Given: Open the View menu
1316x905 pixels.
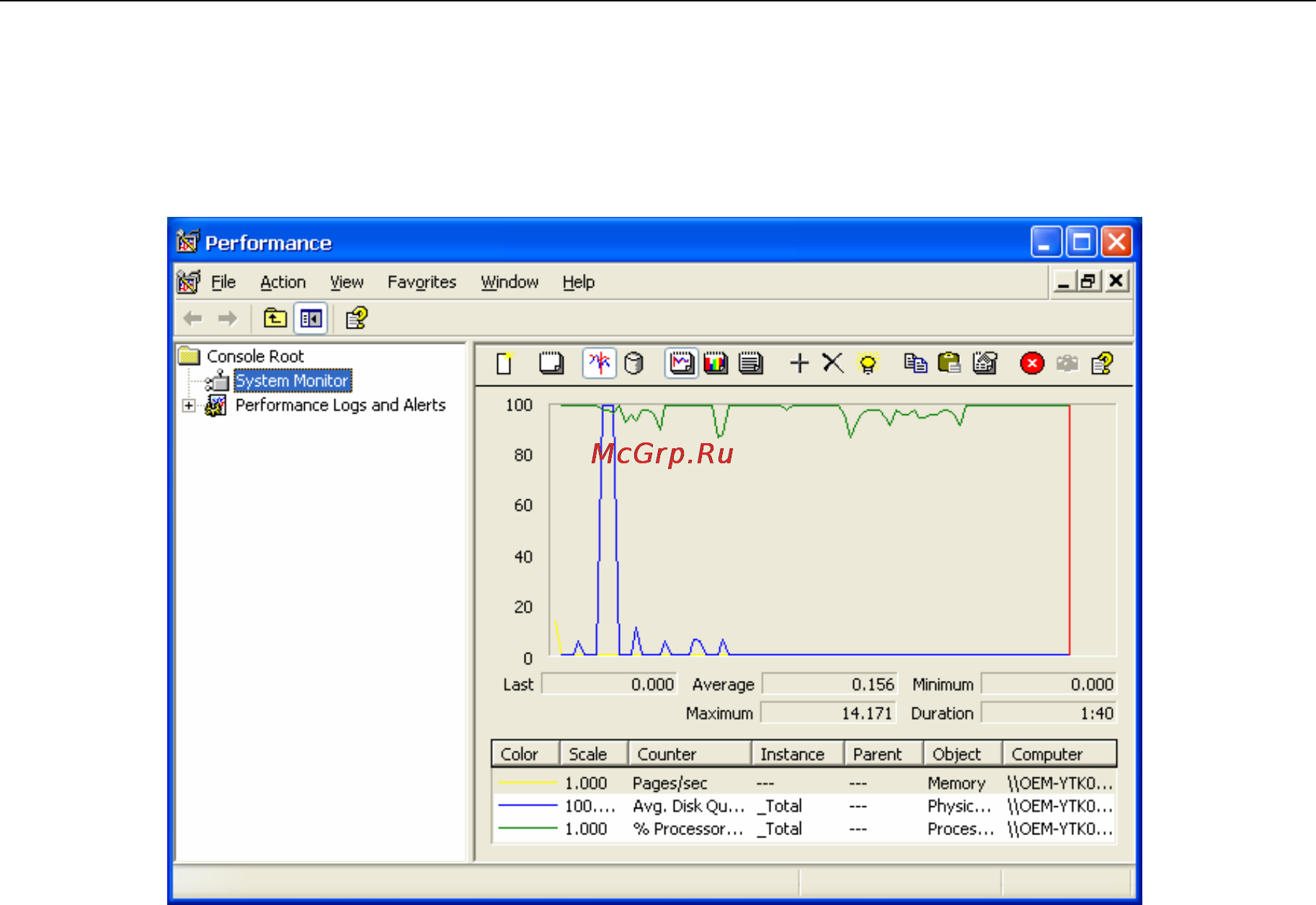Looking at the screenshot, I should 347,282.
